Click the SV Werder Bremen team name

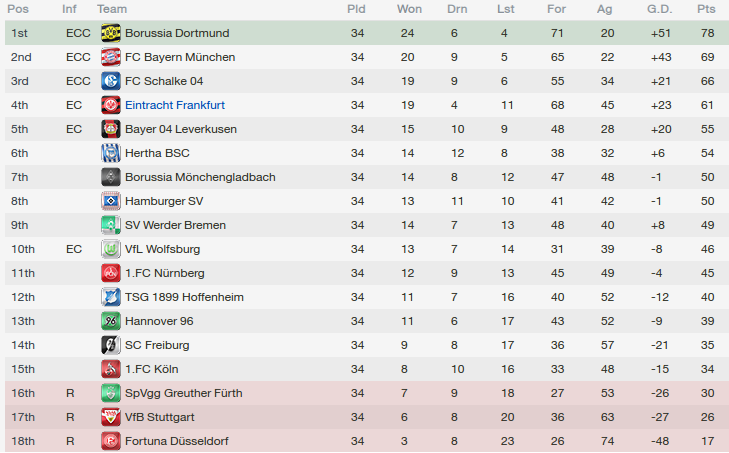[x=175, y=225]
